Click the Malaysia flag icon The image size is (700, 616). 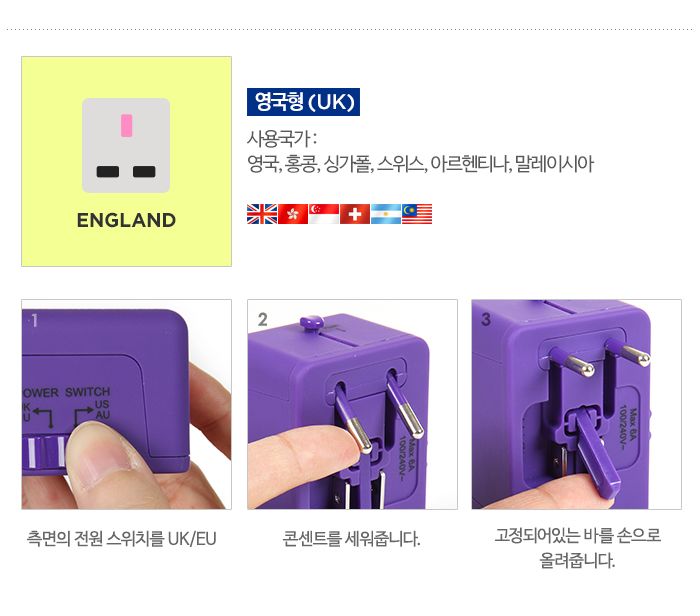point(417,214)
